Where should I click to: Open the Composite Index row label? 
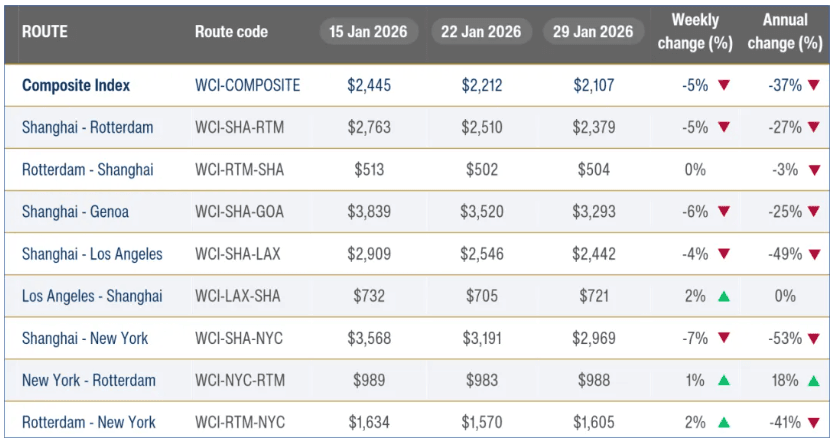[x=79, y=86]
